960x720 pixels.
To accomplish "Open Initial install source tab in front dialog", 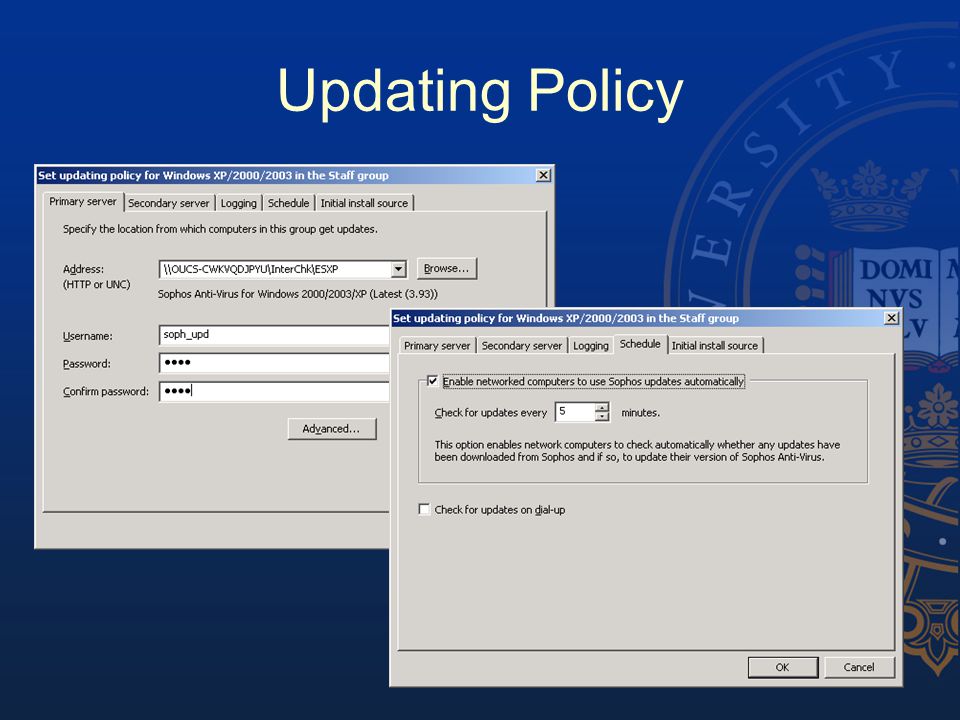I will [x=714, y=346].
